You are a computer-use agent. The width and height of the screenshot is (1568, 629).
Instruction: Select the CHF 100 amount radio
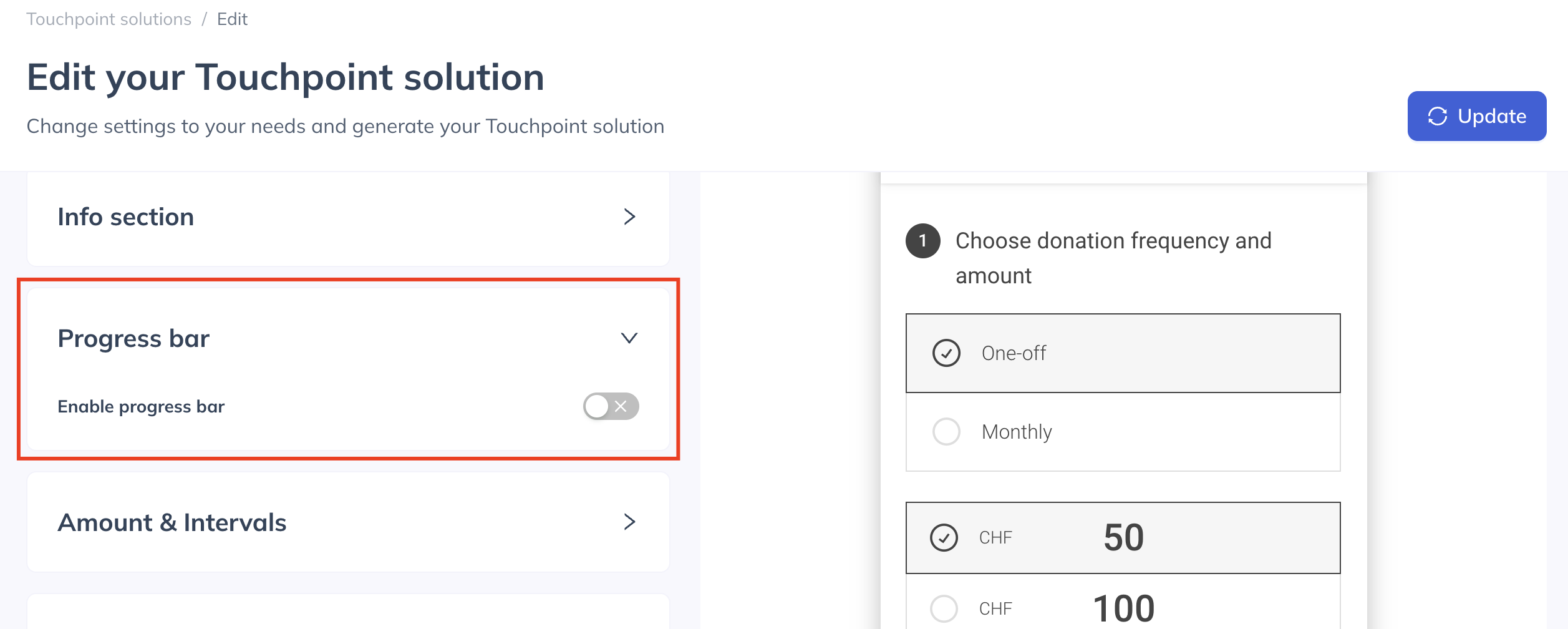coord(944,608)
